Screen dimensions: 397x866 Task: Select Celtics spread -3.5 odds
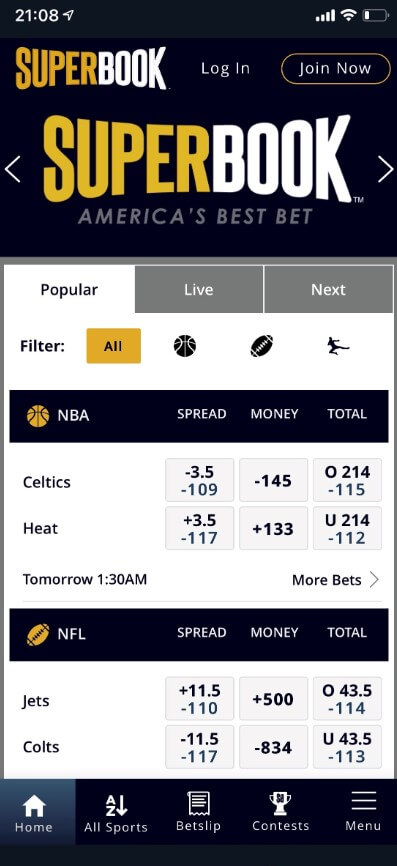(199, 480)
